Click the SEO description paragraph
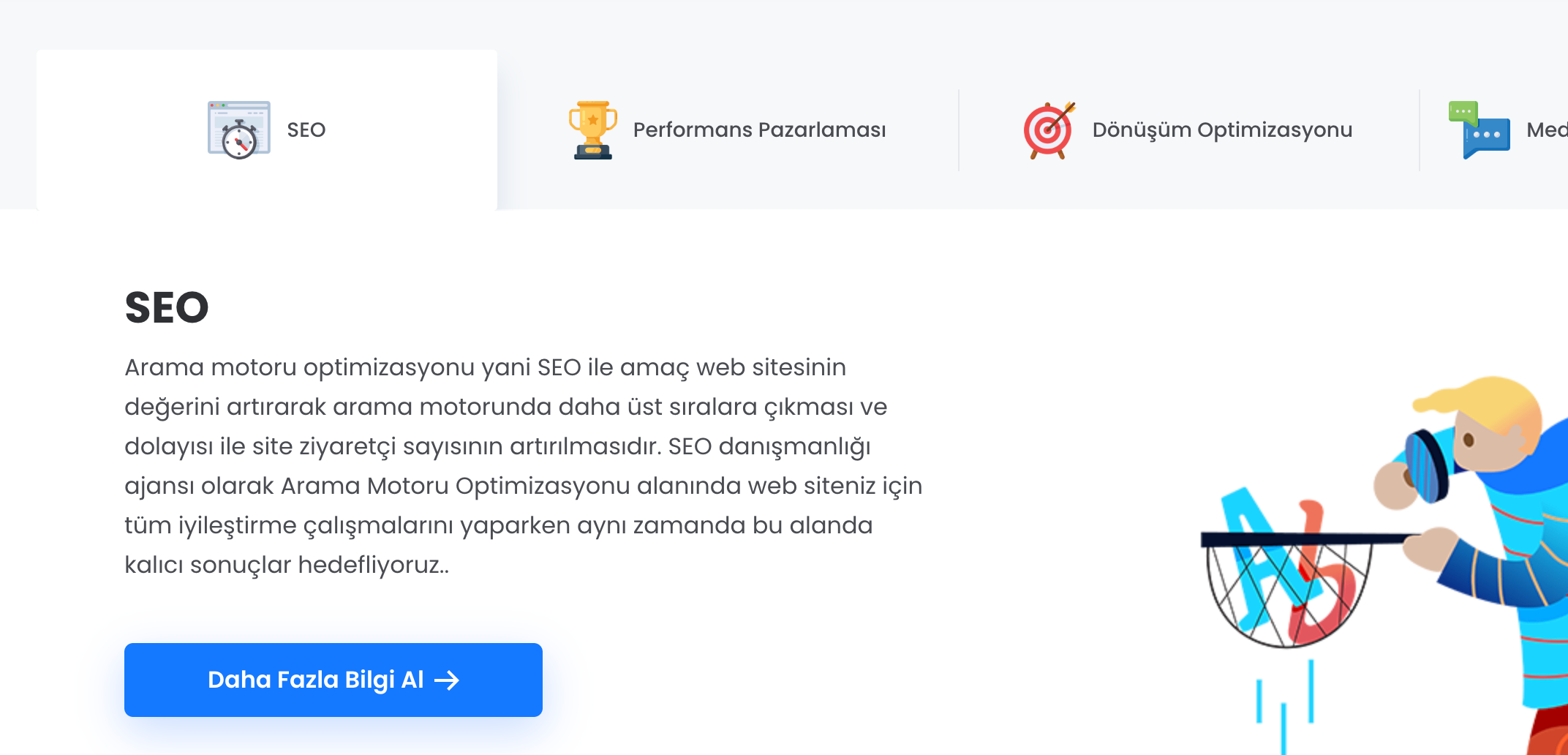Image resolution: width=1568 pixels, height=755 pixels. (x=524, y=466)
